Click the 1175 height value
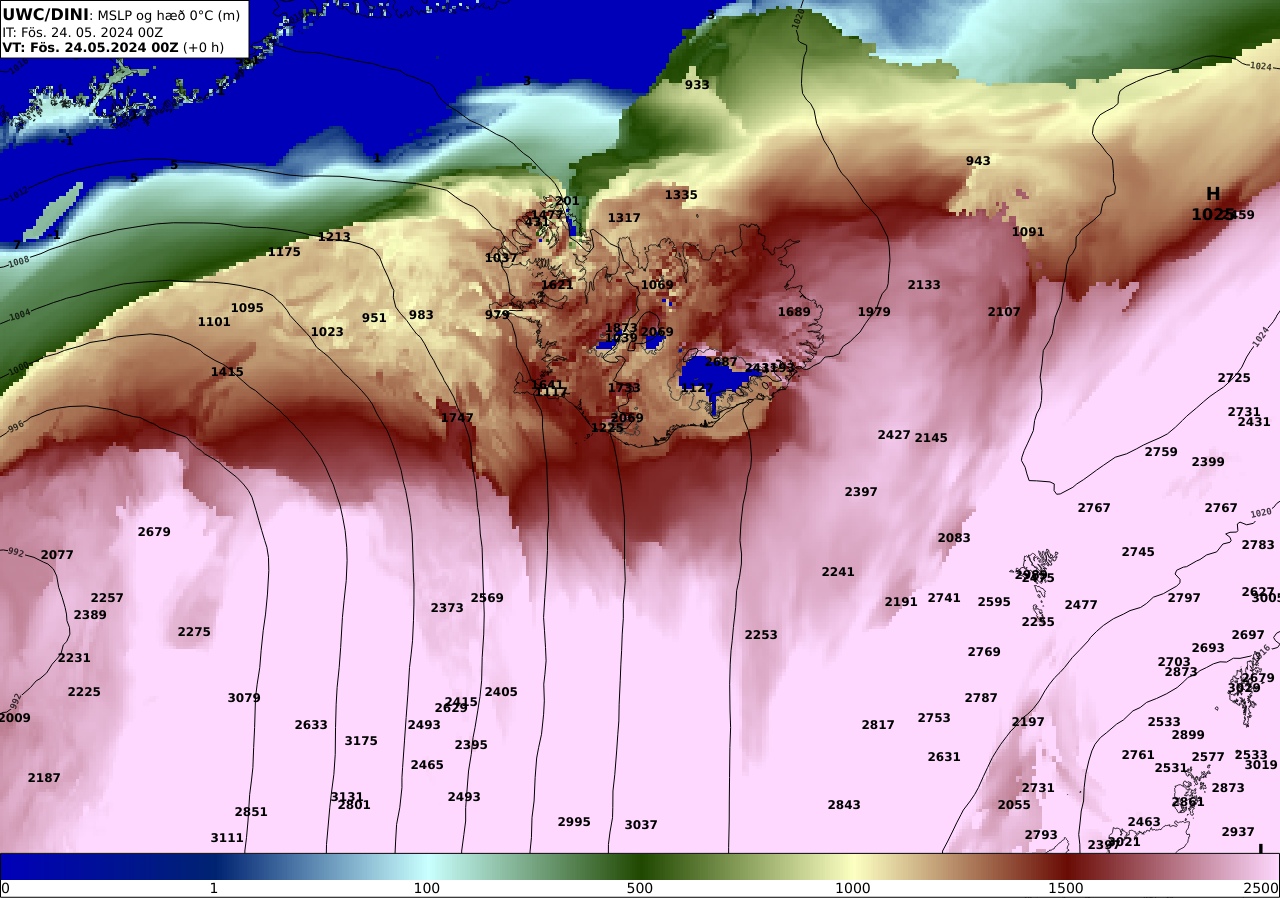 click(x=284, y=252)
